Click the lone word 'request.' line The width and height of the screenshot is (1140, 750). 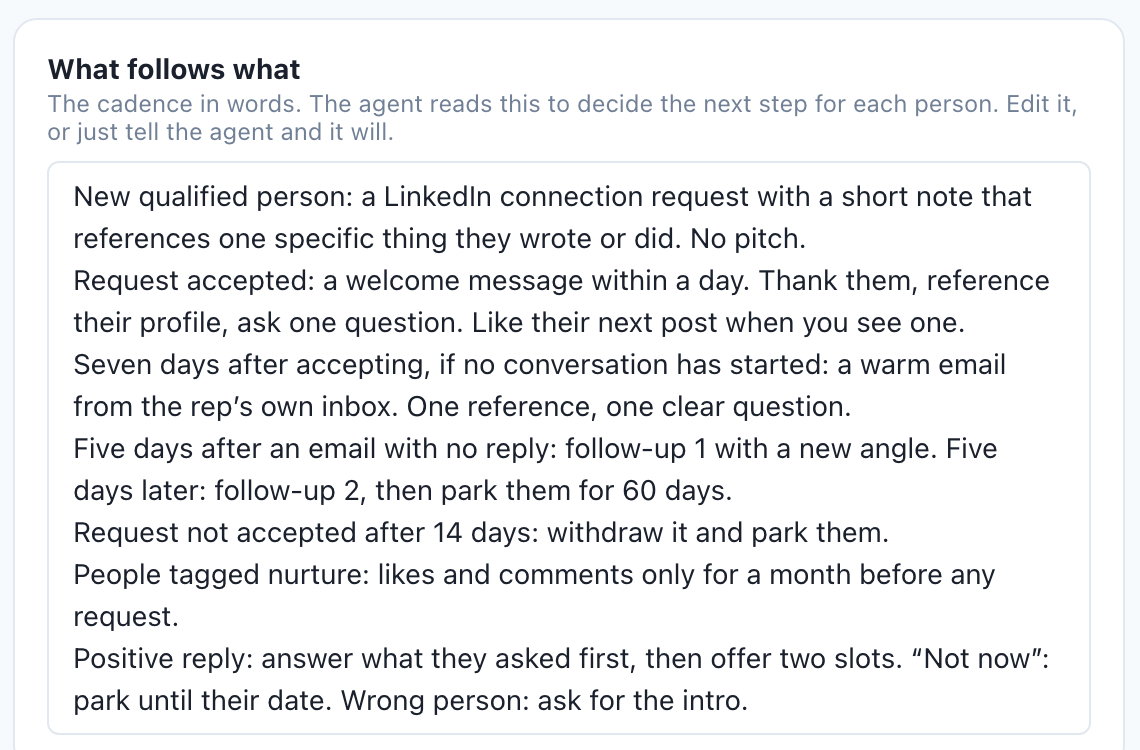tap(126, 618)
